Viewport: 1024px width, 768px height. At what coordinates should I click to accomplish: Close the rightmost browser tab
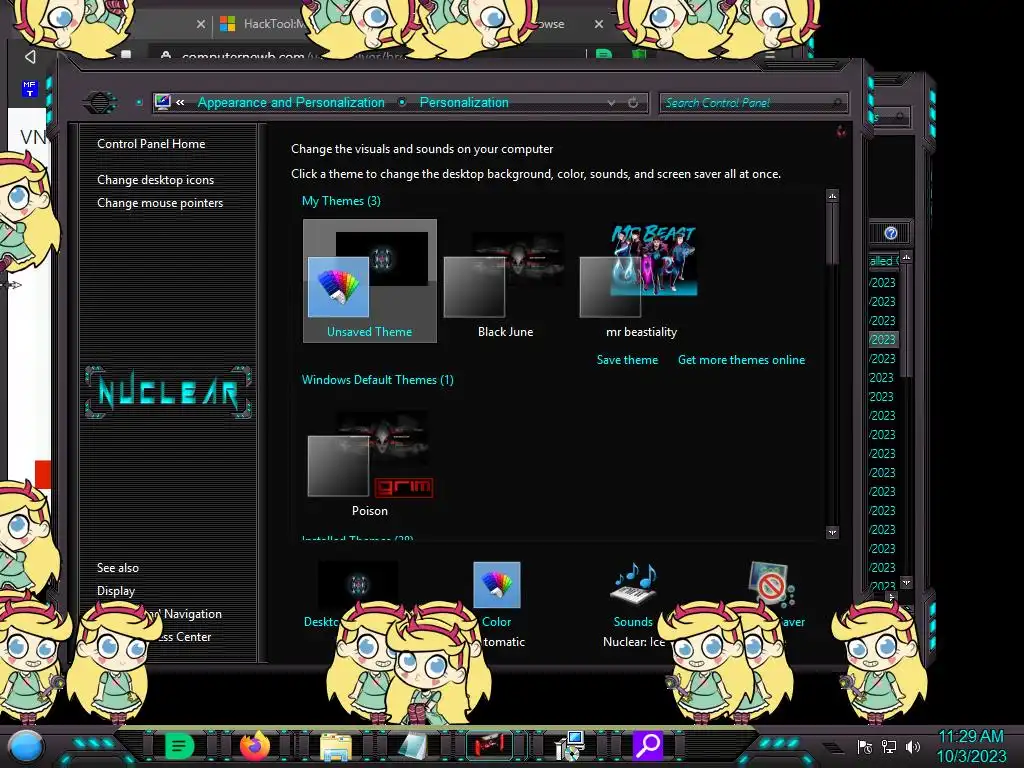pyautogui.click(x=599, y=24)
